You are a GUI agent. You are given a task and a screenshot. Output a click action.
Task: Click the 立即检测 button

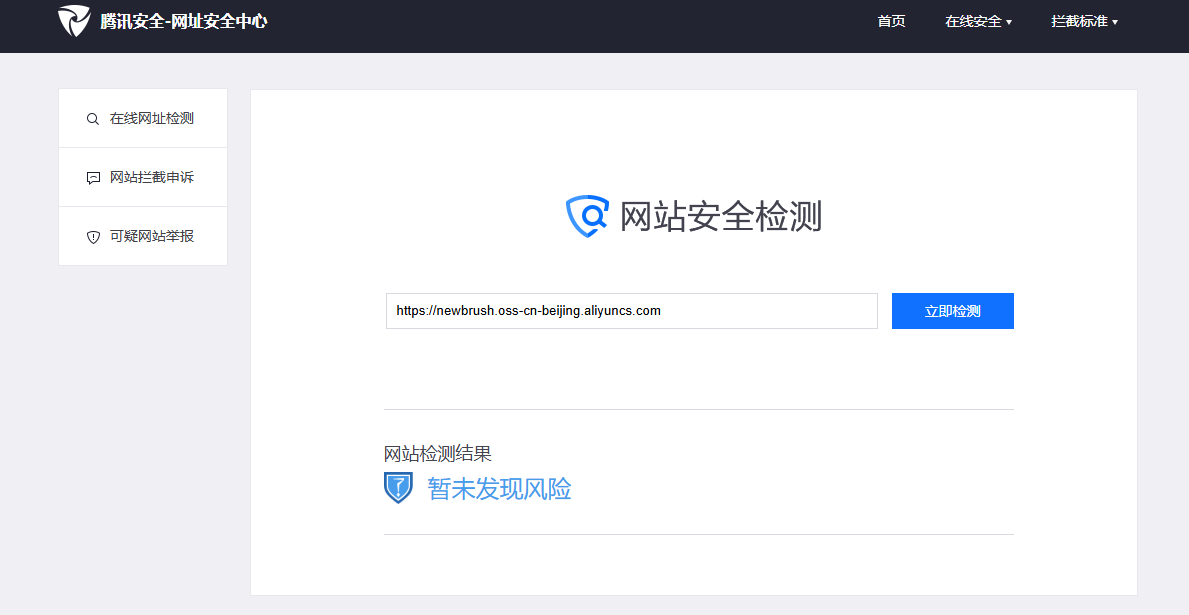[952, 311]
